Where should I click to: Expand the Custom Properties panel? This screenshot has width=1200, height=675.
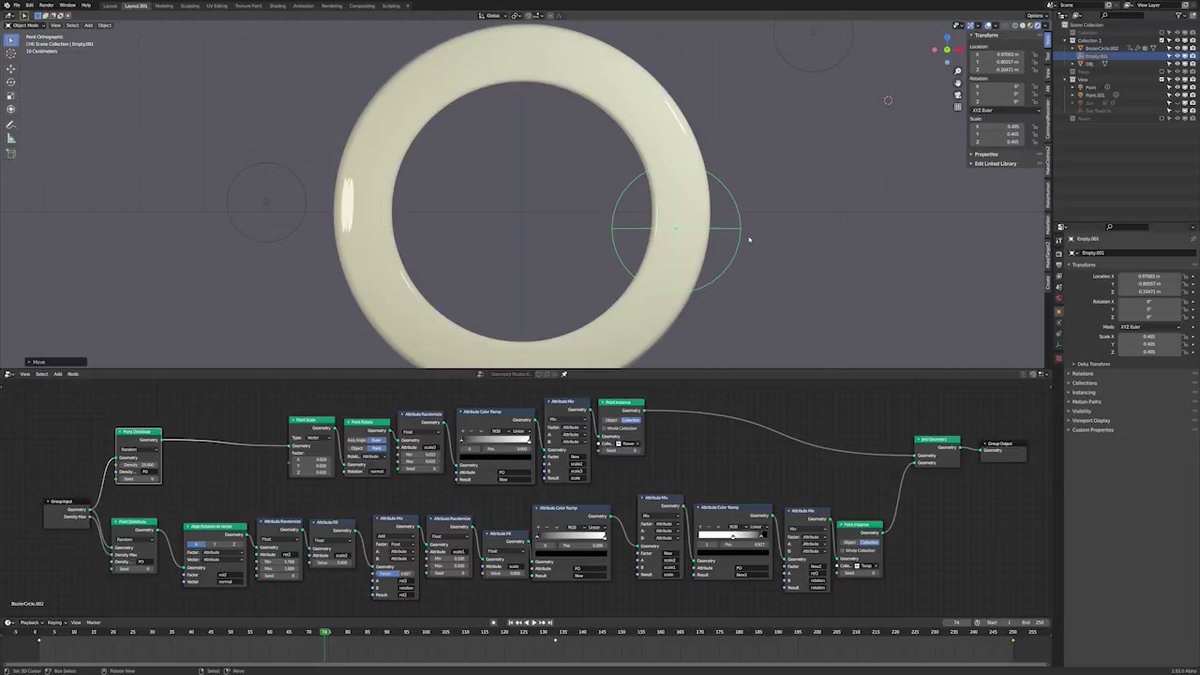[x=1092, y=430]
